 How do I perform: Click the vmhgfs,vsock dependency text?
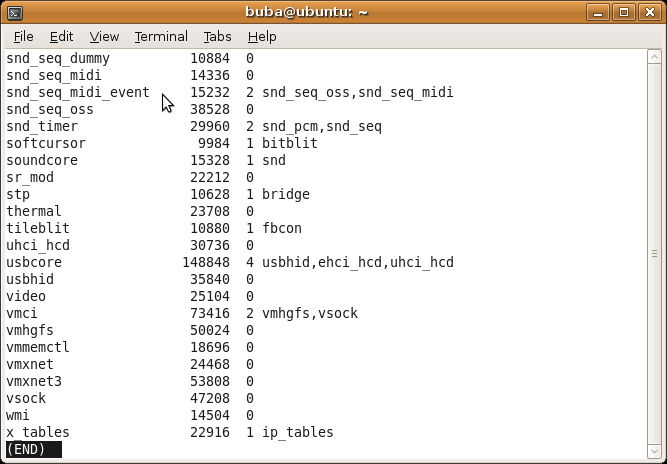click(310, 313)
